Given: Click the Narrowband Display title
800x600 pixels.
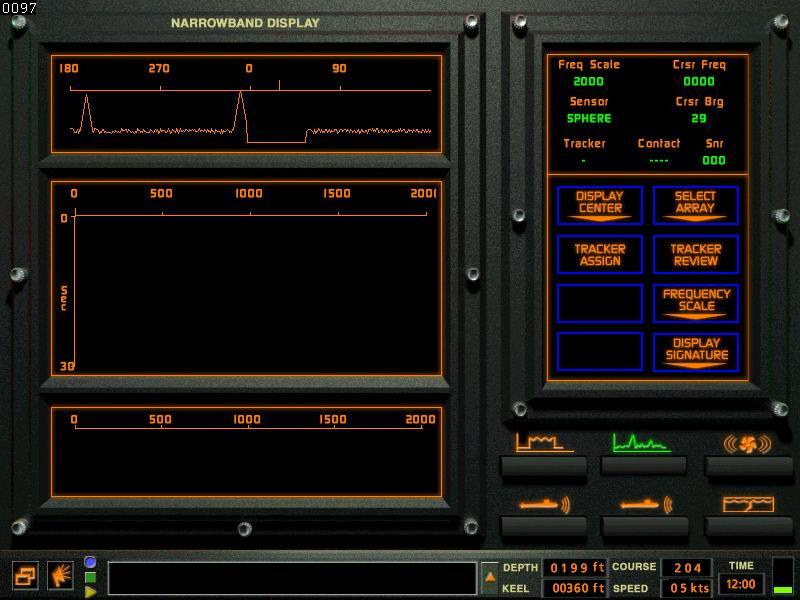Looking at the screenshot, I should [x=245, y=23].
